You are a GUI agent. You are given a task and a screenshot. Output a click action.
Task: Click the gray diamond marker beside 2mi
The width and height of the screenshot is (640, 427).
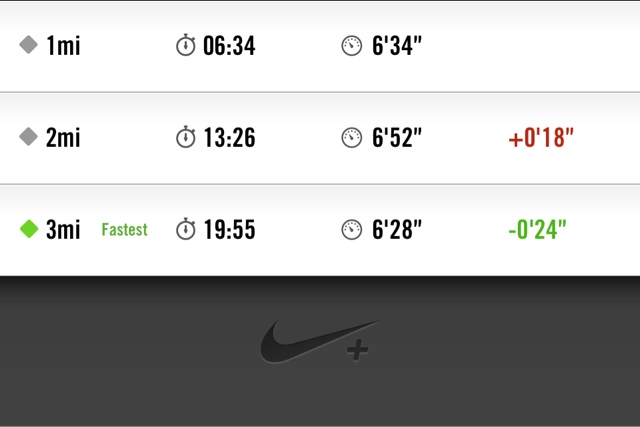coord(29,137)
